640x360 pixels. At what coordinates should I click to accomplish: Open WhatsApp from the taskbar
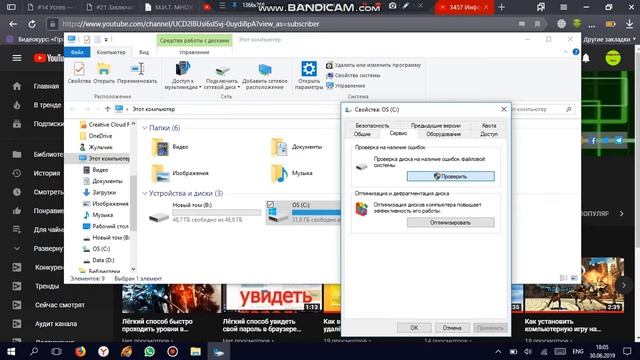coord(149,351)
